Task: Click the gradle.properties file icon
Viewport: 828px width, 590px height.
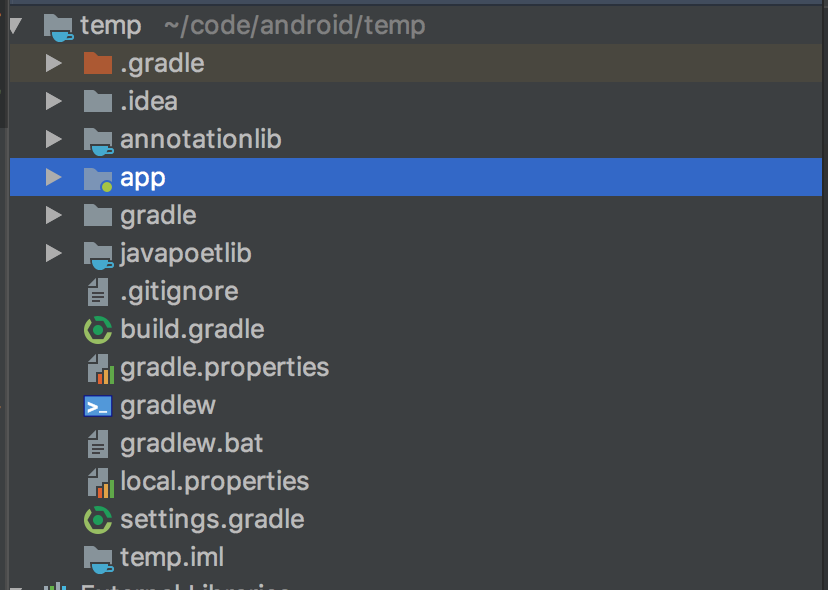Action: 97,368
